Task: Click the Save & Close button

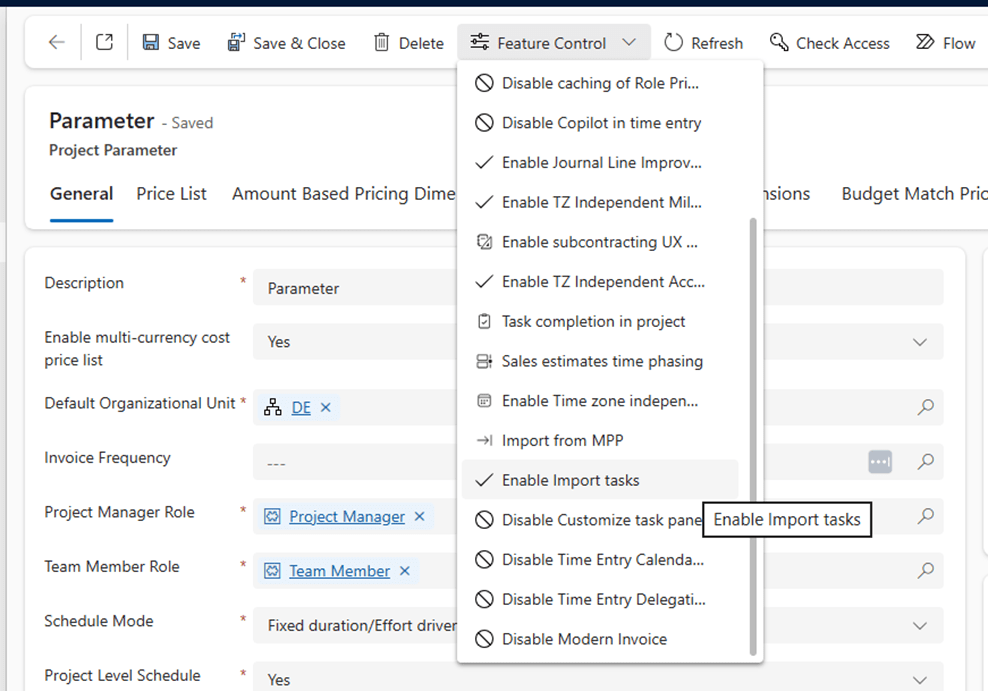Action: (x=287, y=43)
